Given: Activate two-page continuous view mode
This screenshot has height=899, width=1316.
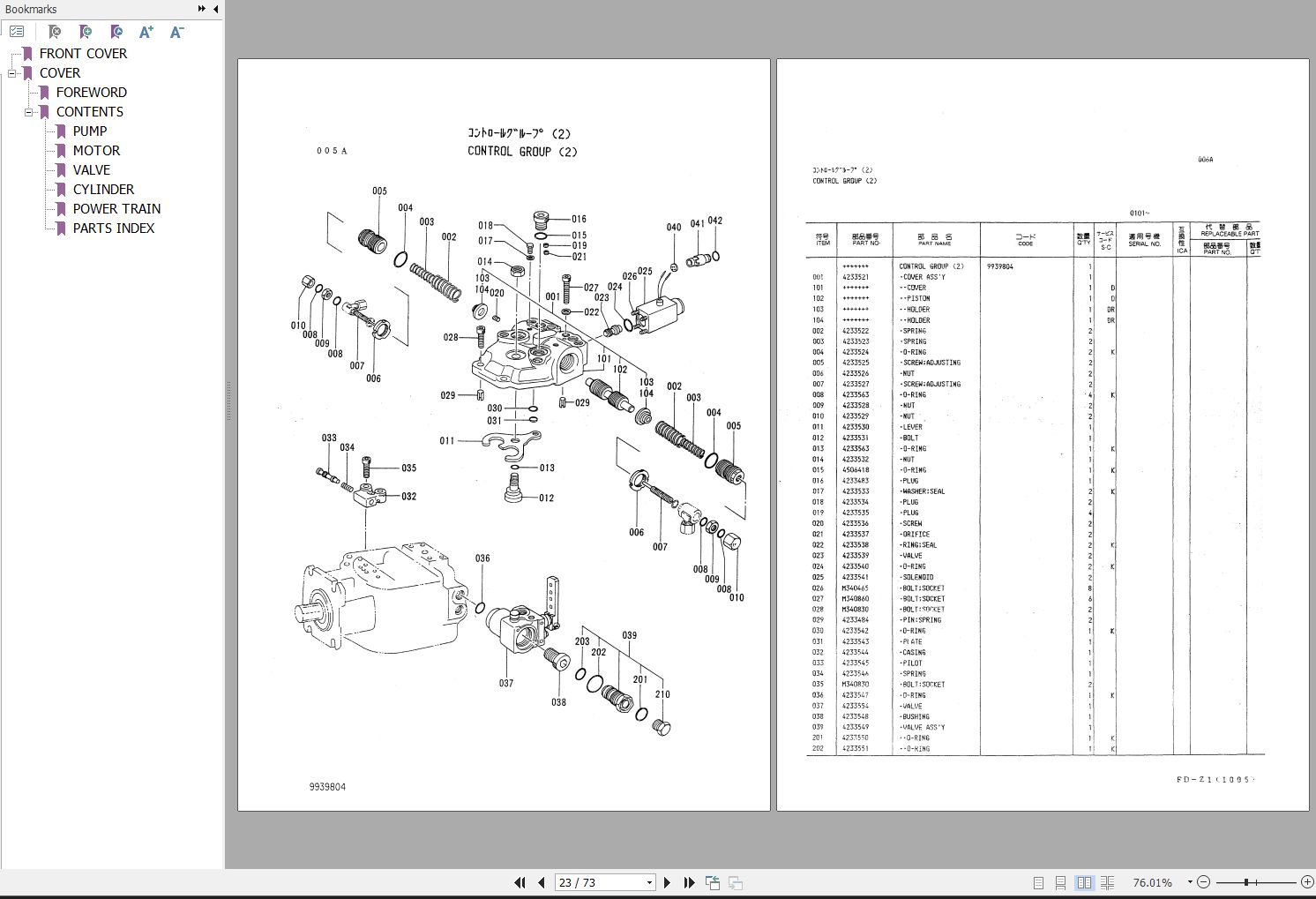Looking at the screenshot, I should 1108,882.
